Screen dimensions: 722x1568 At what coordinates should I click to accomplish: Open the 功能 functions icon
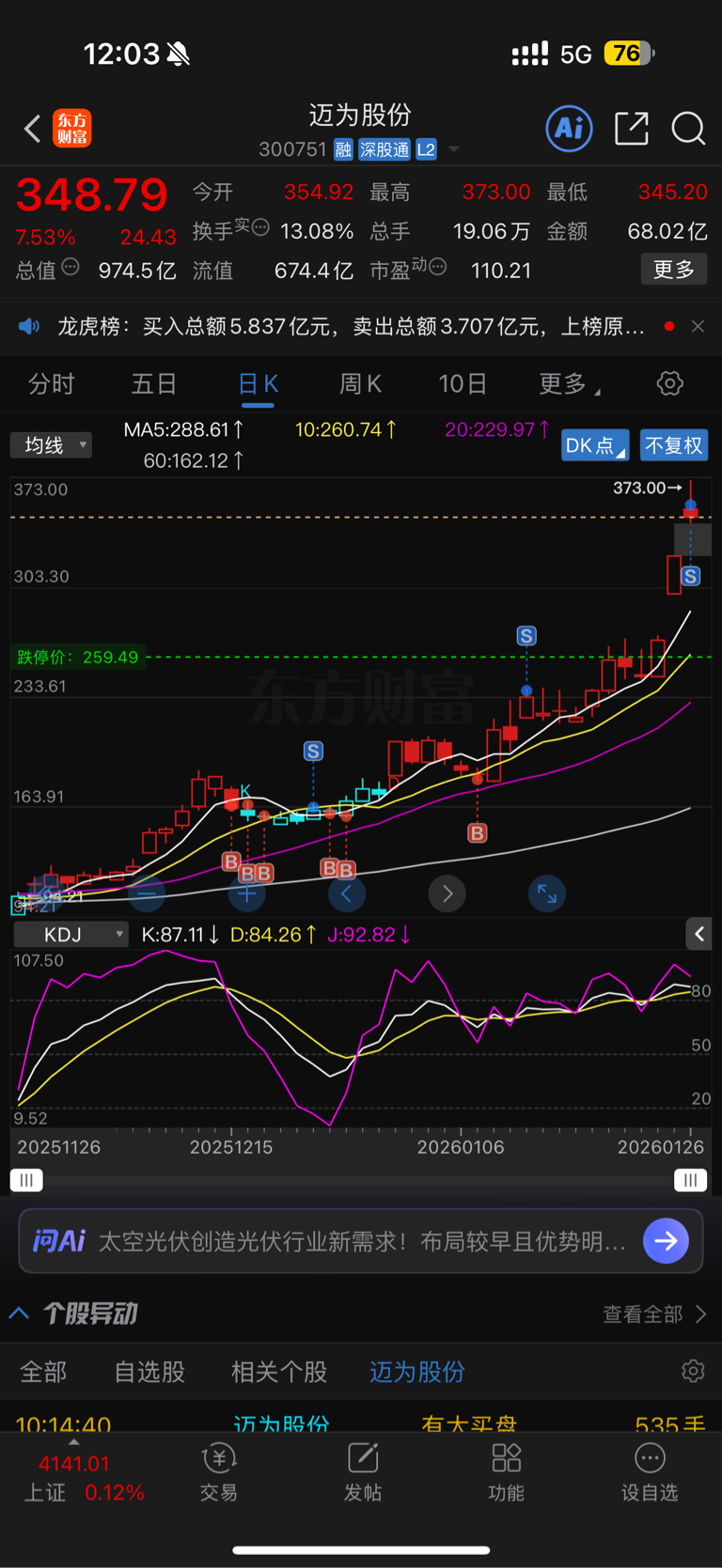(507, 1473)
